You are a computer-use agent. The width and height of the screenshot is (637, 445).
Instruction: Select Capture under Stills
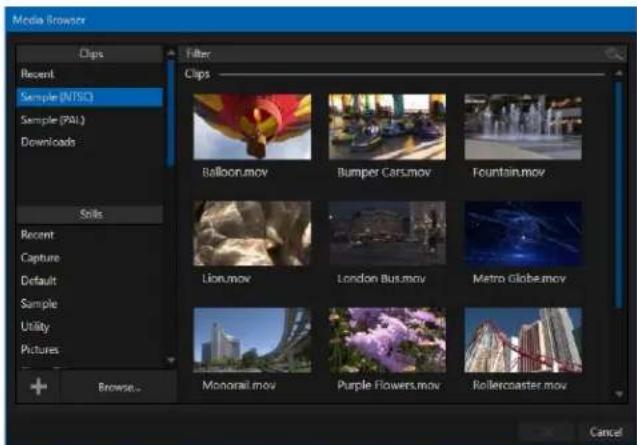pos(89,258)
